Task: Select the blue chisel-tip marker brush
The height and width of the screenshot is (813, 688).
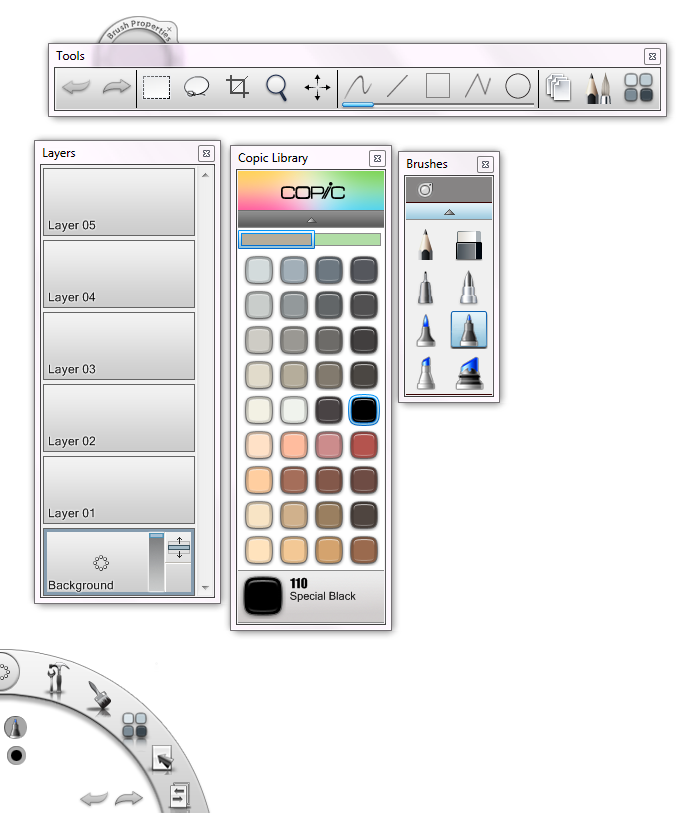Action: click(x=426, y=373)
